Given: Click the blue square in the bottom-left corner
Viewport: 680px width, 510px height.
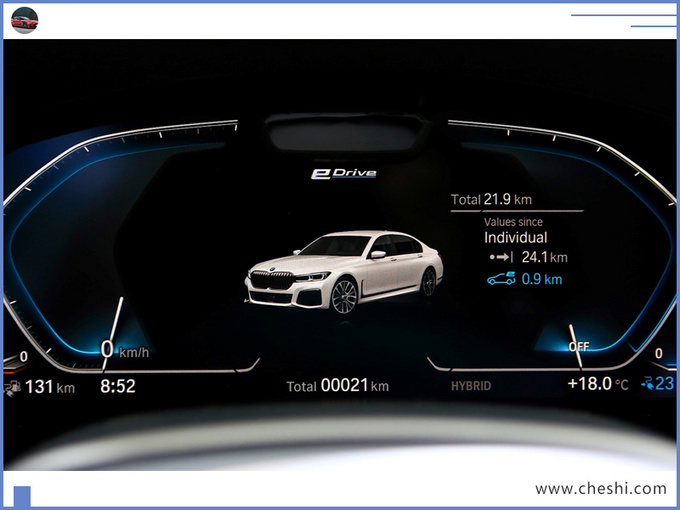Looking at the screenshot, I should 22,495.
